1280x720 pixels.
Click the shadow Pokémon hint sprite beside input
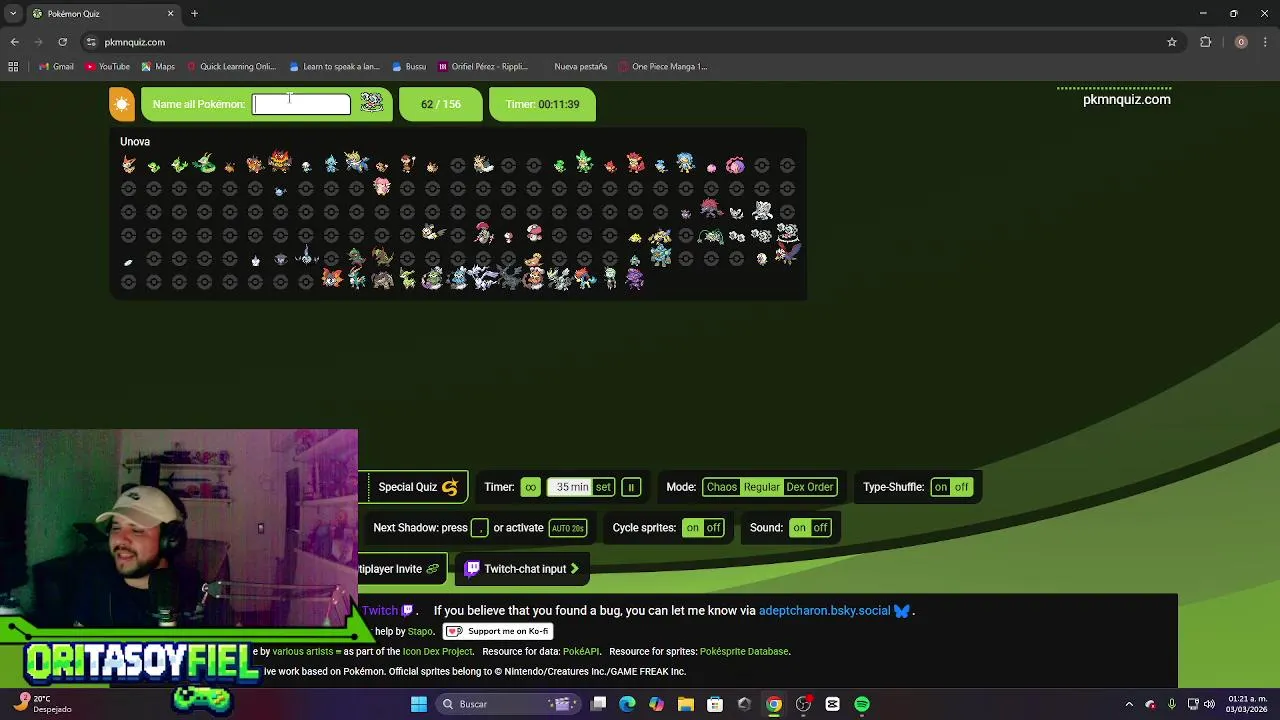point(372,103)
